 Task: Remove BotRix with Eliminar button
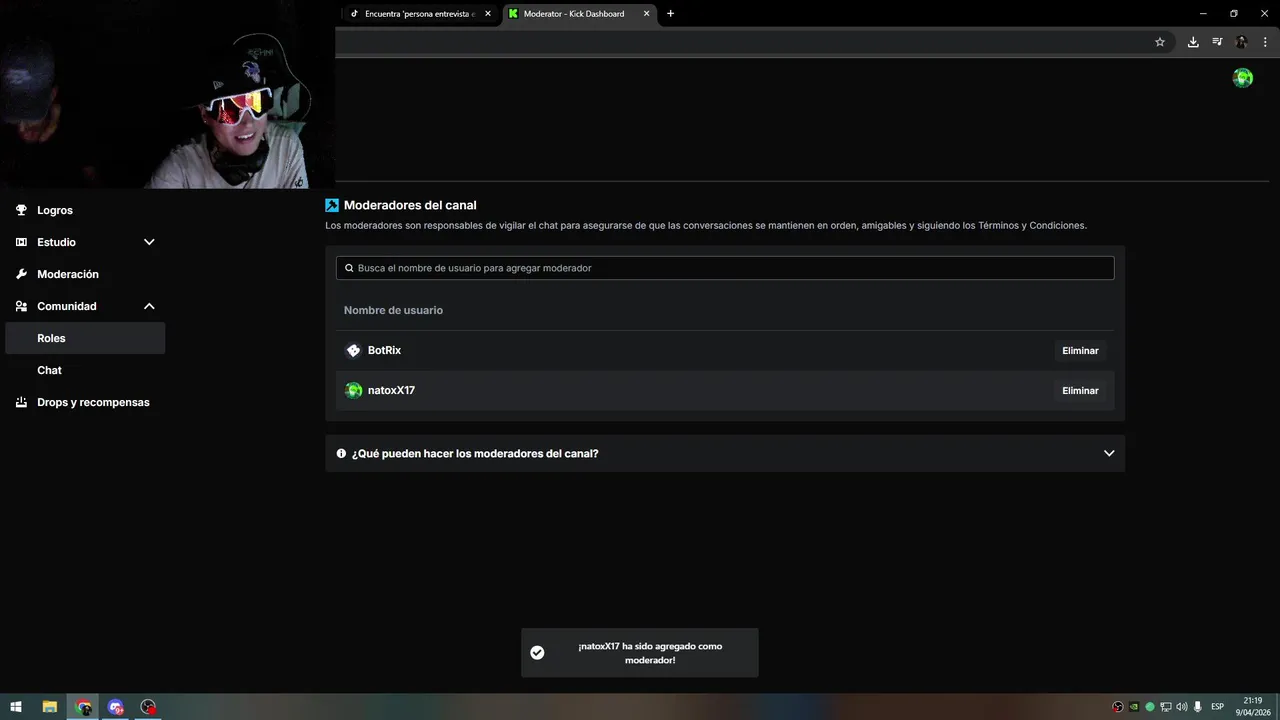pos(1080,351)
